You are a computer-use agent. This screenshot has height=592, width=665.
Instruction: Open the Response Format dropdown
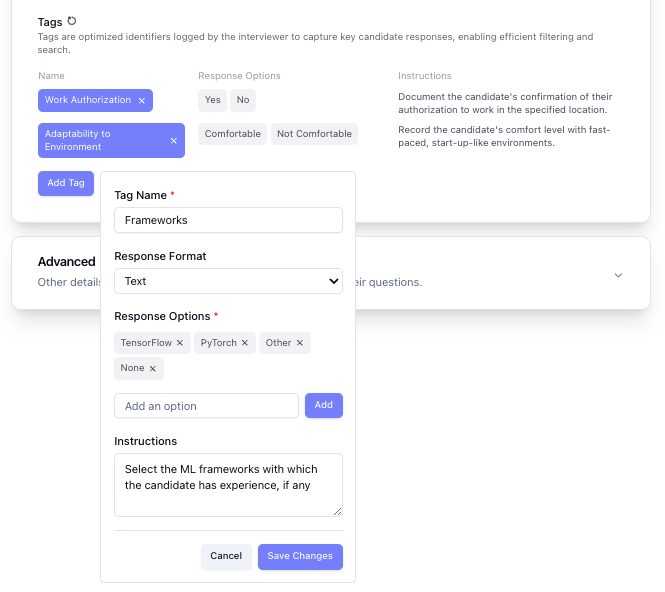click(228, 281)
